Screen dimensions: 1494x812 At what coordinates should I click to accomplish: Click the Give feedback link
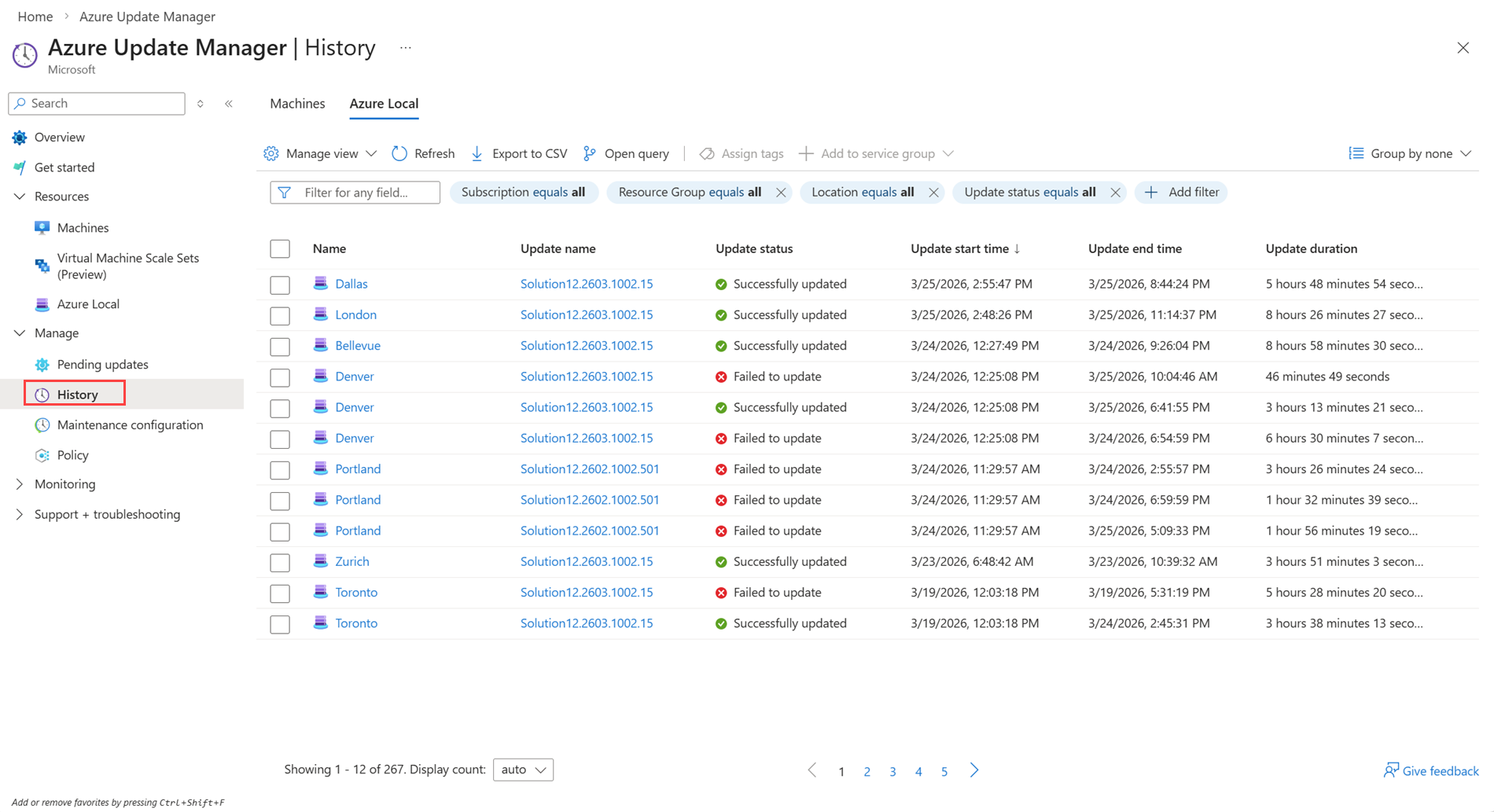[x=1431, y=770]
